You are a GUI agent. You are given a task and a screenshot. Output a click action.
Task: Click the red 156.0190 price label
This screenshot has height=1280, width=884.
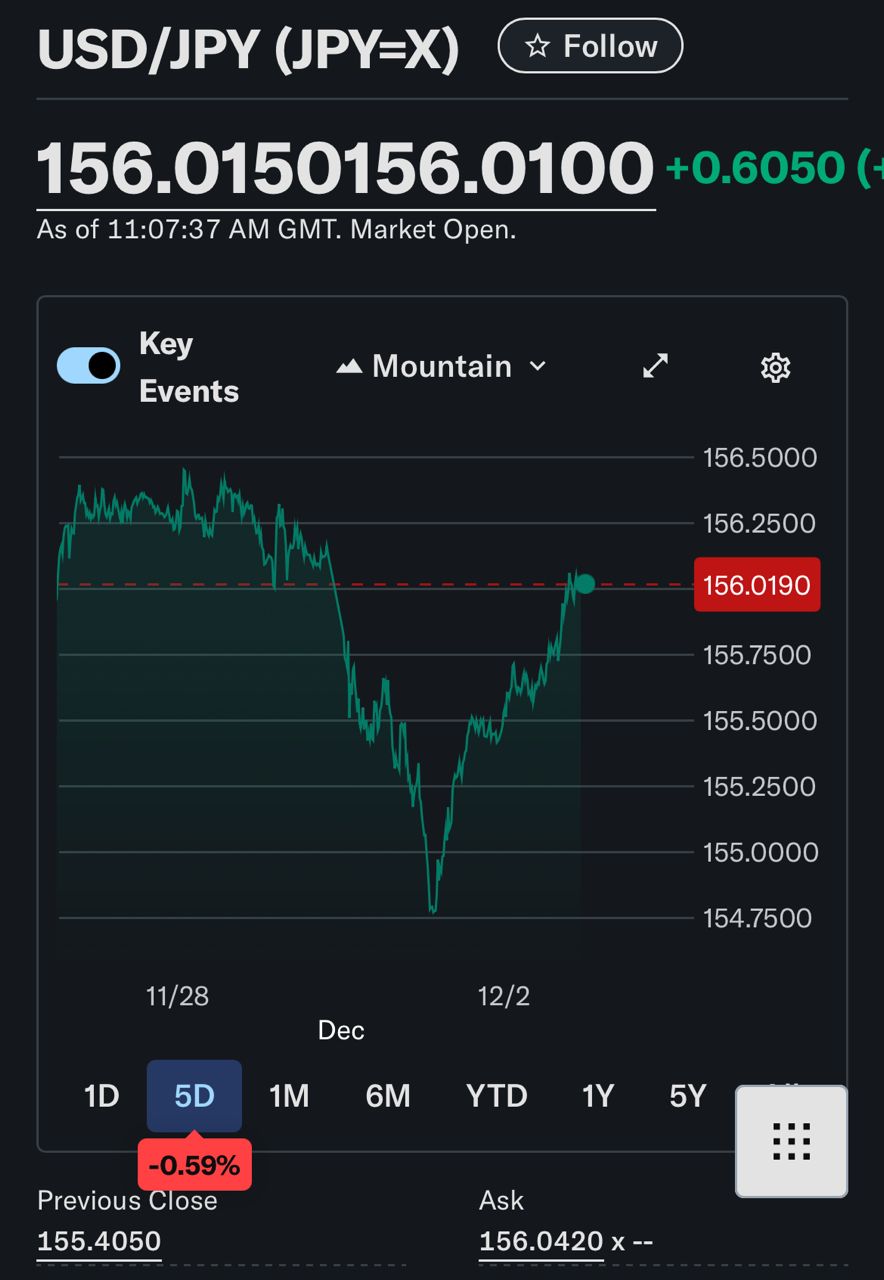point(757,584)
